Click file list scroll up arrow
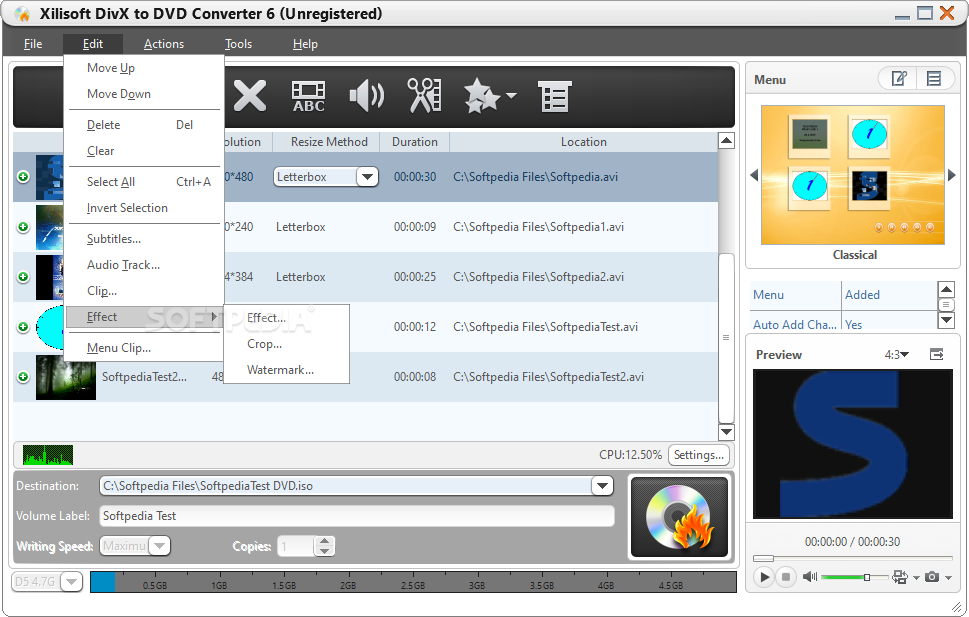 click(x=726, y=140)
